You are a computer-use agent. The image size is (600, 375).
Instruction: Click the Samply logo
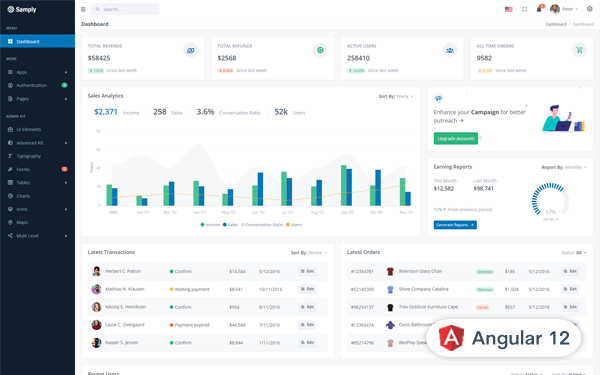coord(22,9)
